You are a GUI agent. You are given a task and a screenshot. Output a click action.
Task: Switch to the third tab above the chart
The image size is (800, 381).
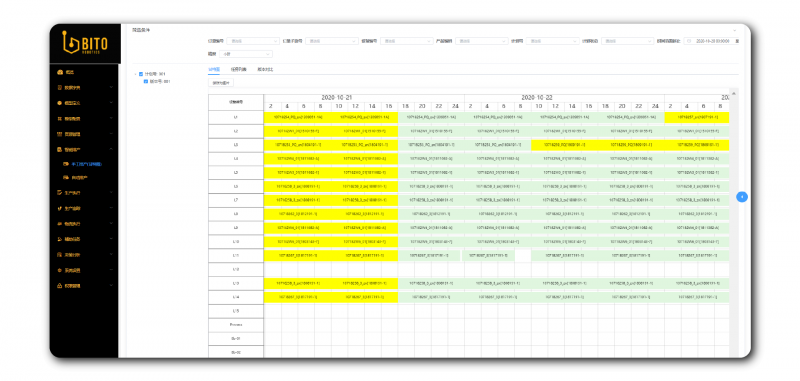[265, 69]
